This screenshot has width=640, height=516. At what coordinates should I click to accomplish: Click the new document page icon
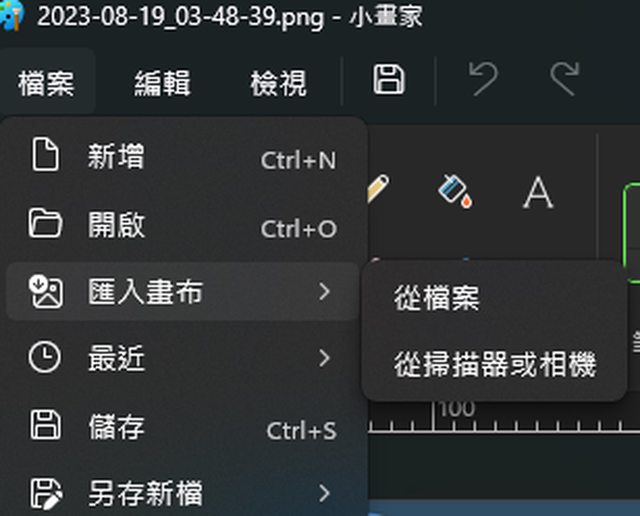[45, 154]
